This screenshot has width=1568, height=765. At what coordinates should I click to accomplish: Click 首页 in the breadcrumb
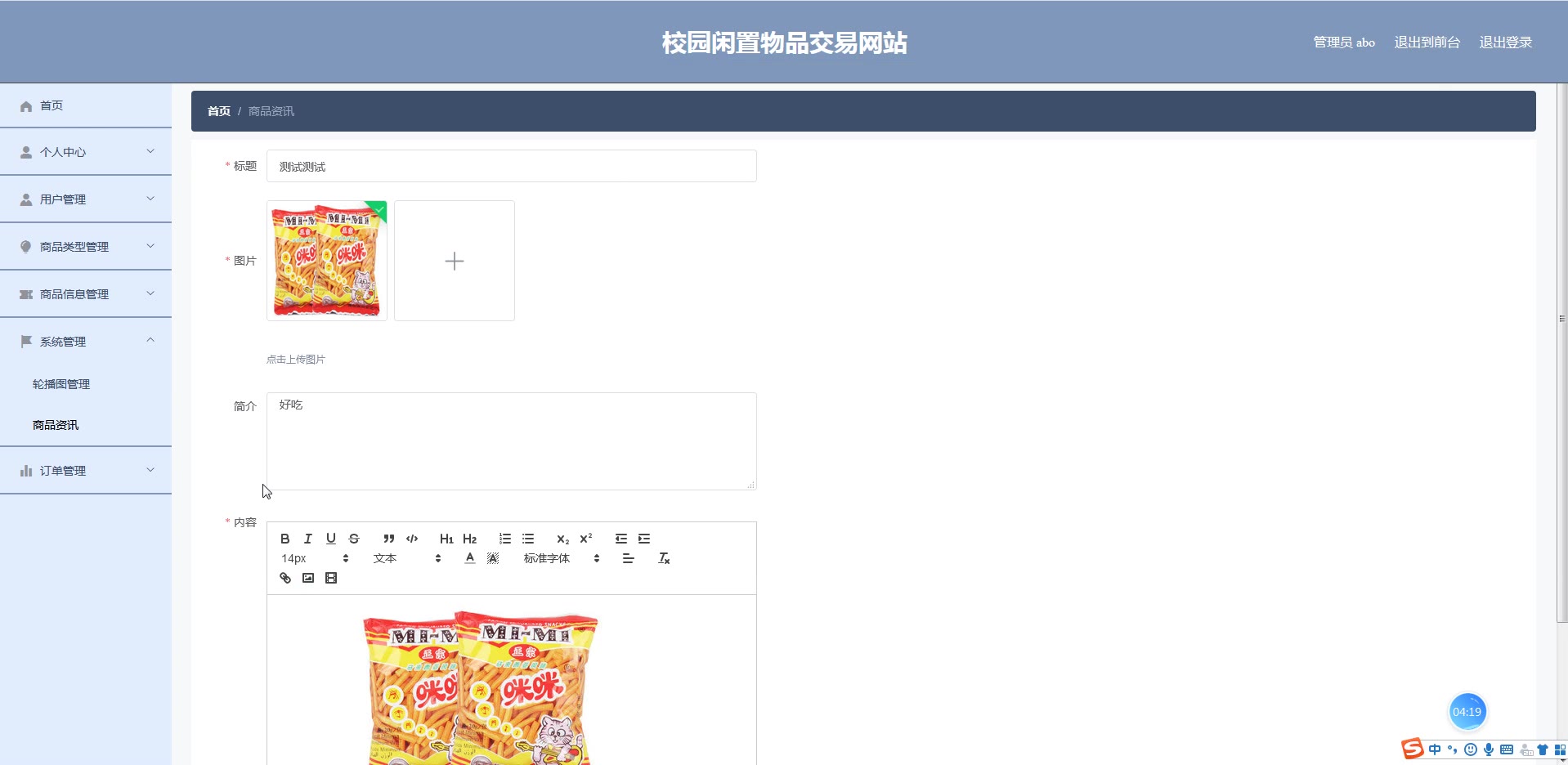tap(219, 111)
